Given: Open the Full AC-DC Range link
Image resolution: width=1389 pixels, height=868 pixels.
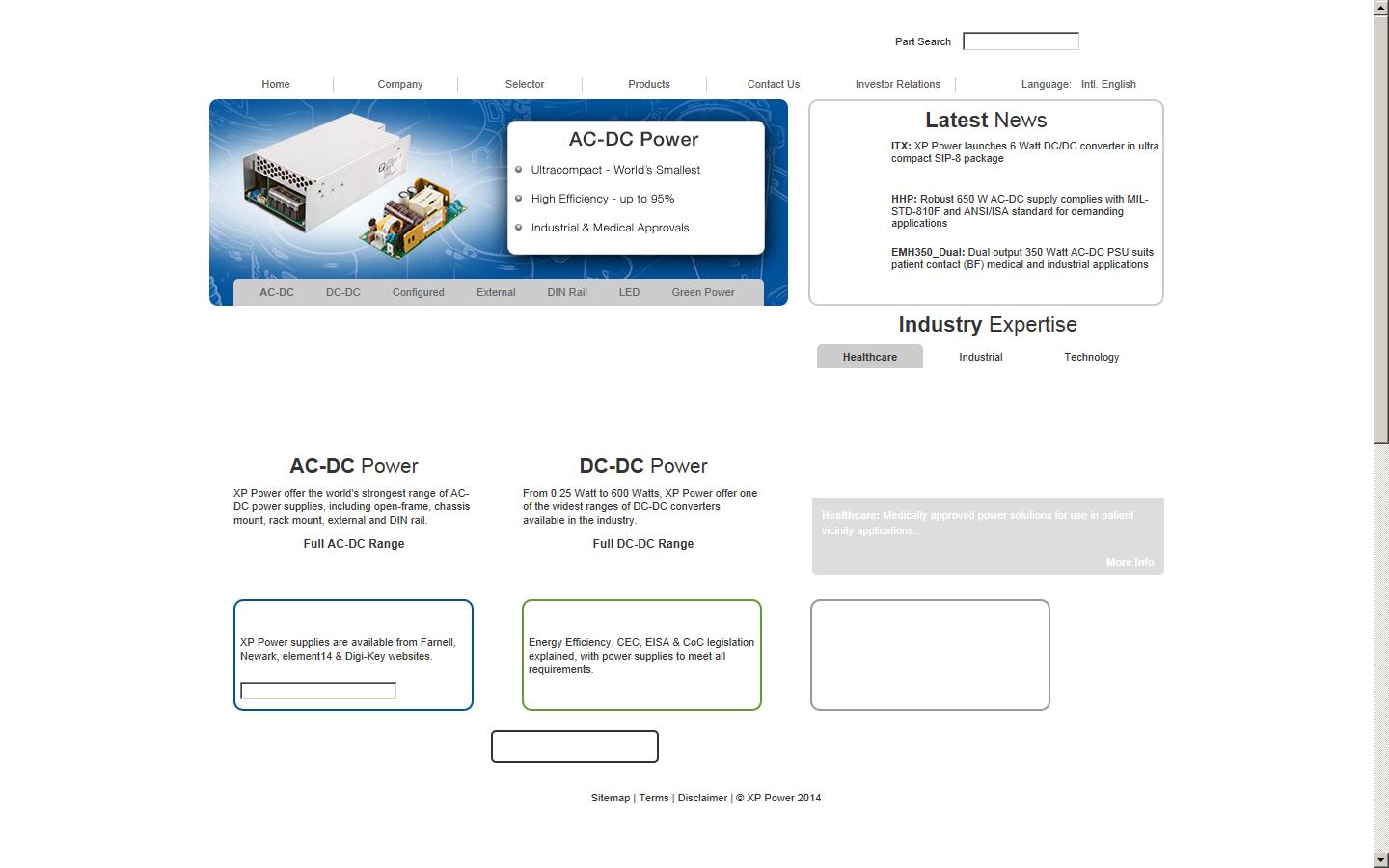Looking at the screenshot, I should (354, 543).
